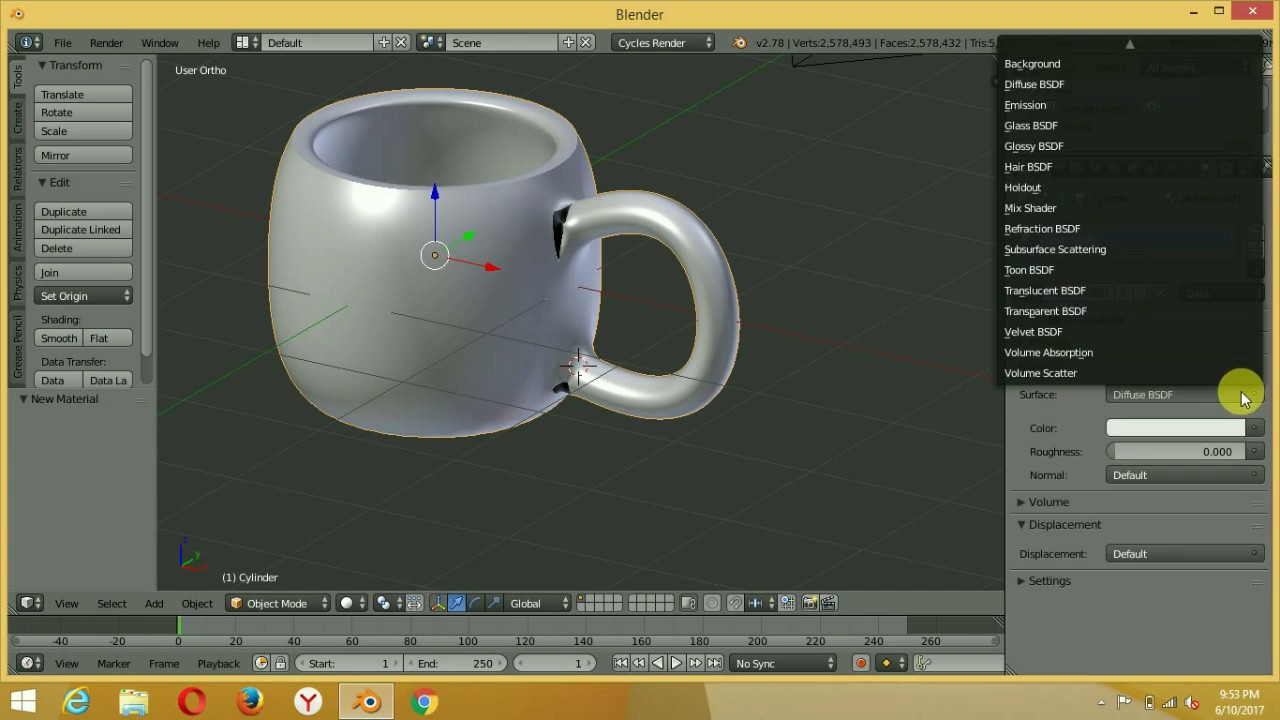1280x720 pixels.
Task: Click the snap element type icon
Action: 760,603
